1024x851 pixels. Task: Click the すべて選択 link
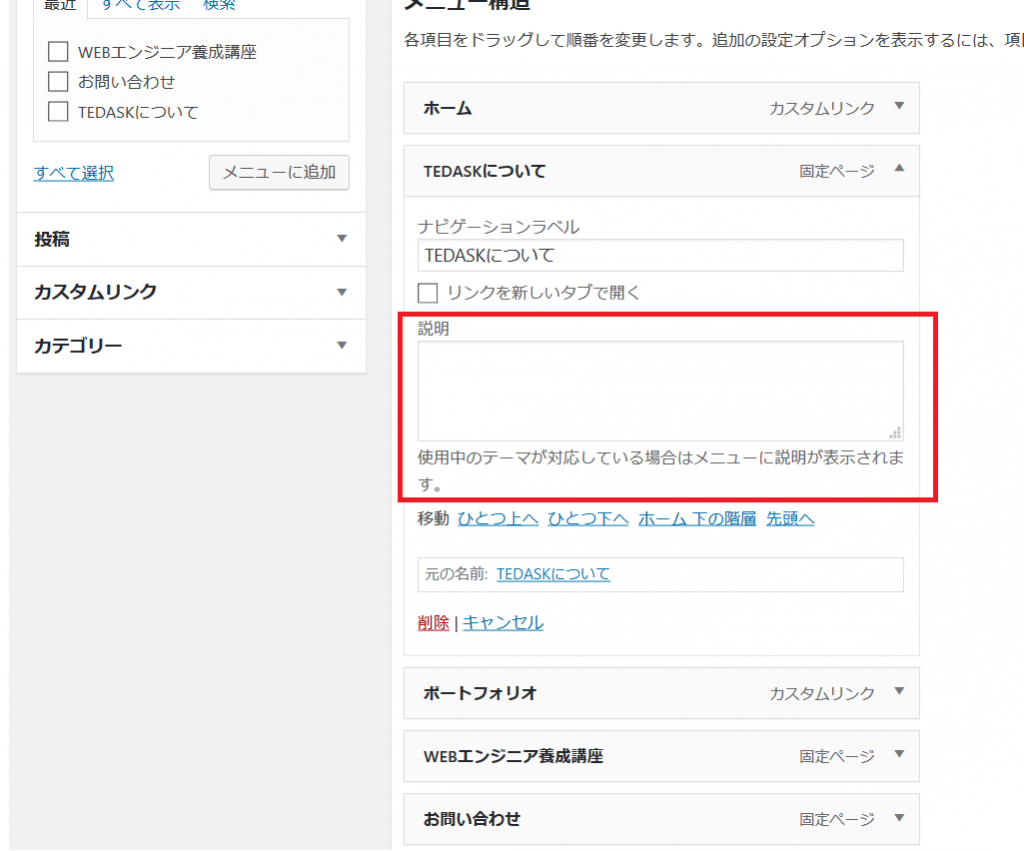tap(74, 173)
